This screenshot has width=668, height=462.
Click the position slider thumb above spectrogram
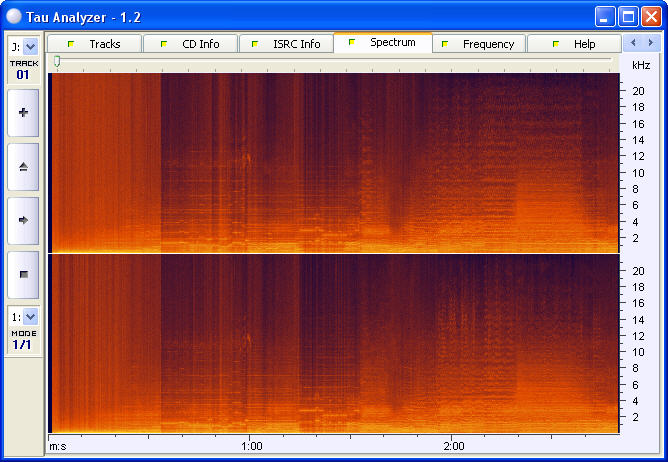tap(57, 62)
